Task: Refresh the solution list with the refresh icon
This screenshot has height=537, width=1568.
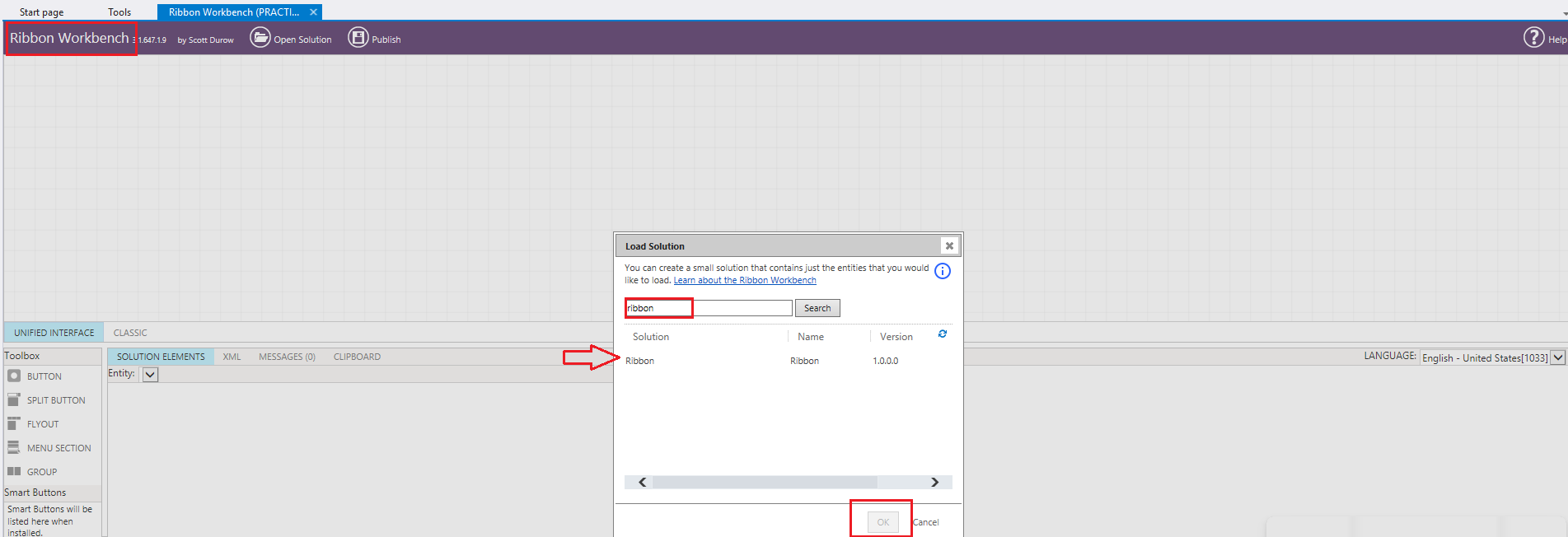Action: (943, 334)
